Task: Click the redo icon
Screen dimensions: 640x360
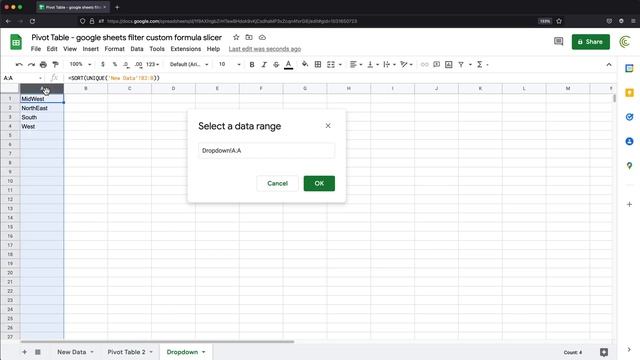Action: pyautogui.click(x=31, y=64)
